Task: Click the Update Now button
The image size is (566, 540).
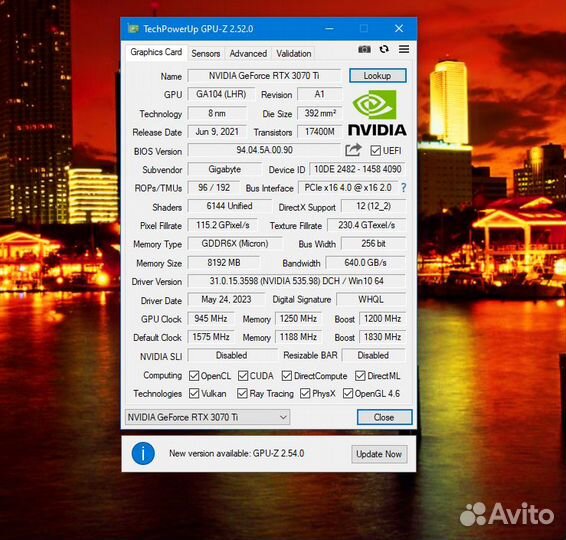Action: point(379,454)
